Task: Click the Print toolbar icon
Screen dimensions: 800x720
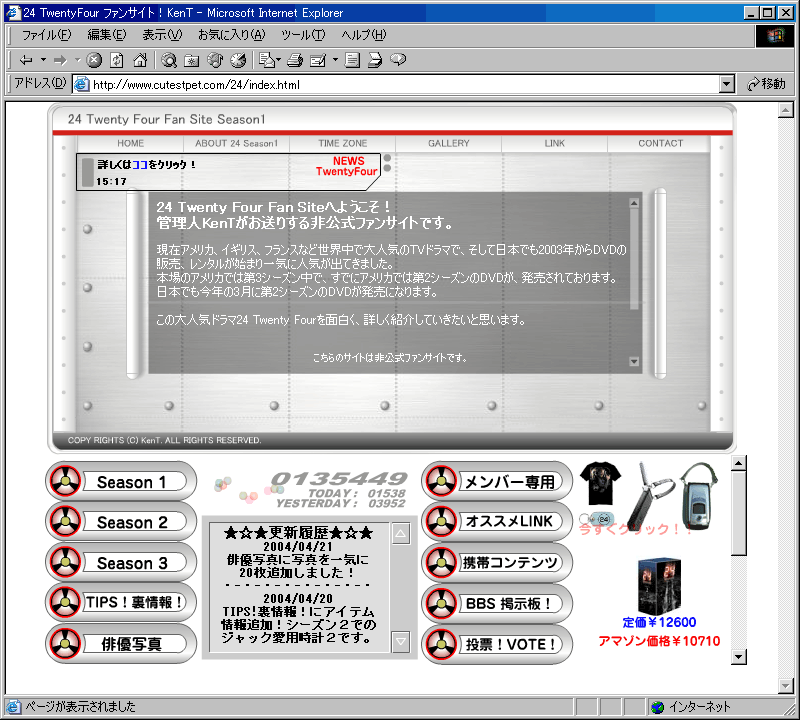Action: [295, 60]
